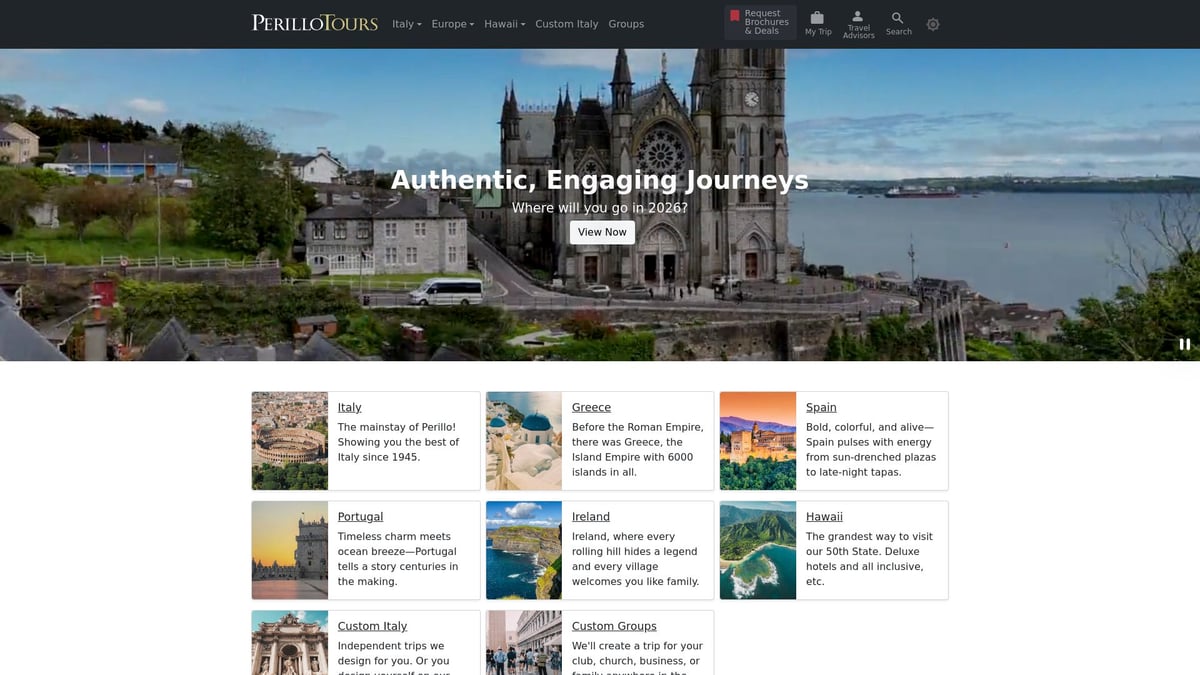Click the Request Brochures & Deals button

[x=760, y=23]
